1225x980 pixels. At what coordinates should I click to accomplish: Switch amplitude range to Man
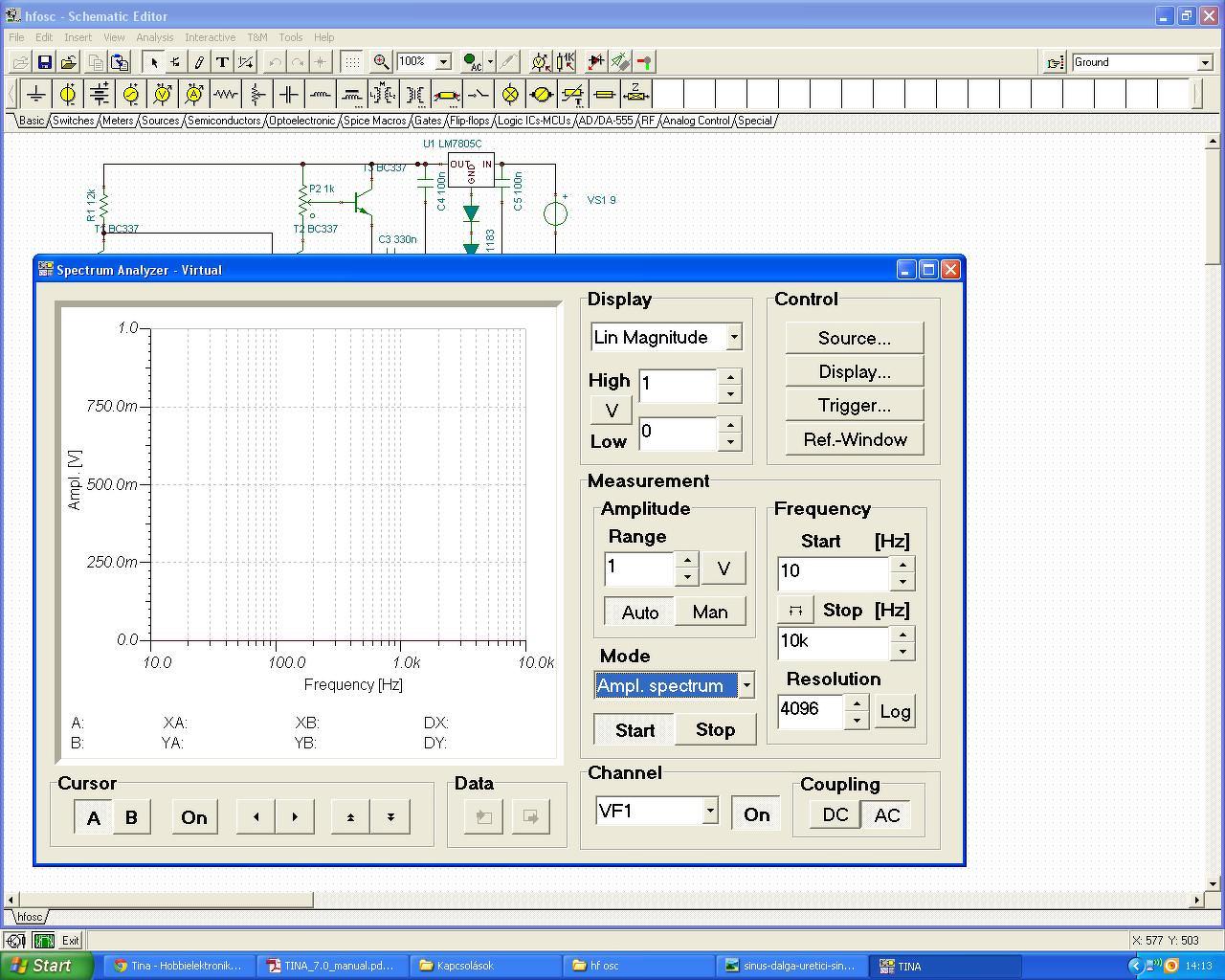click(710, 612)
